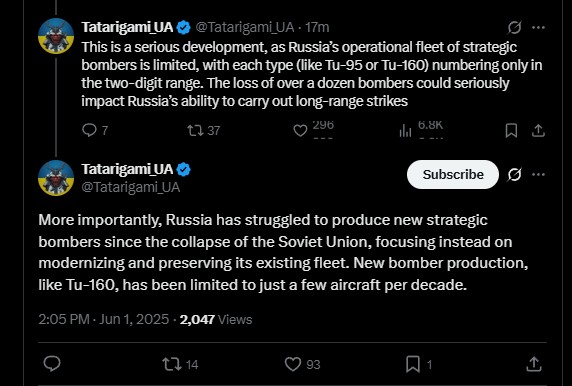The width and height of the screenshot is (572, 386).
Task: Click Subscribe button for Tatarigami_UA
Action: [453, 174]
